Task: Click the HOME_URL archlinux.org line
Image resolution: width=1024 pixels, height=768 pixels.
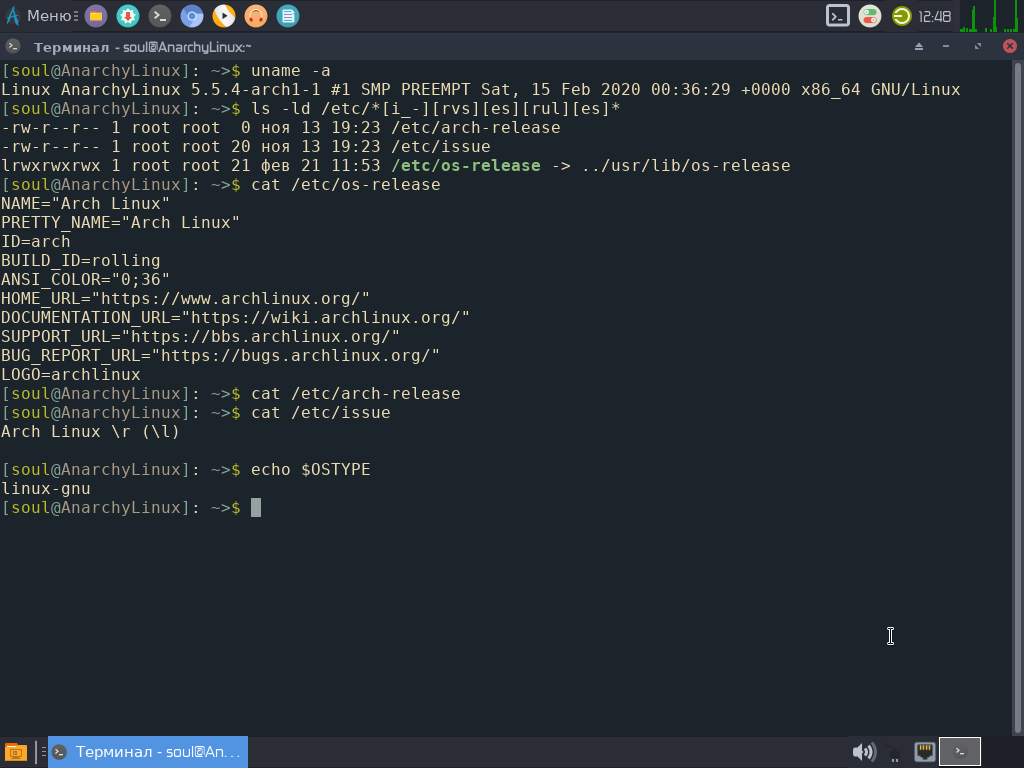Action: (185, 298)
